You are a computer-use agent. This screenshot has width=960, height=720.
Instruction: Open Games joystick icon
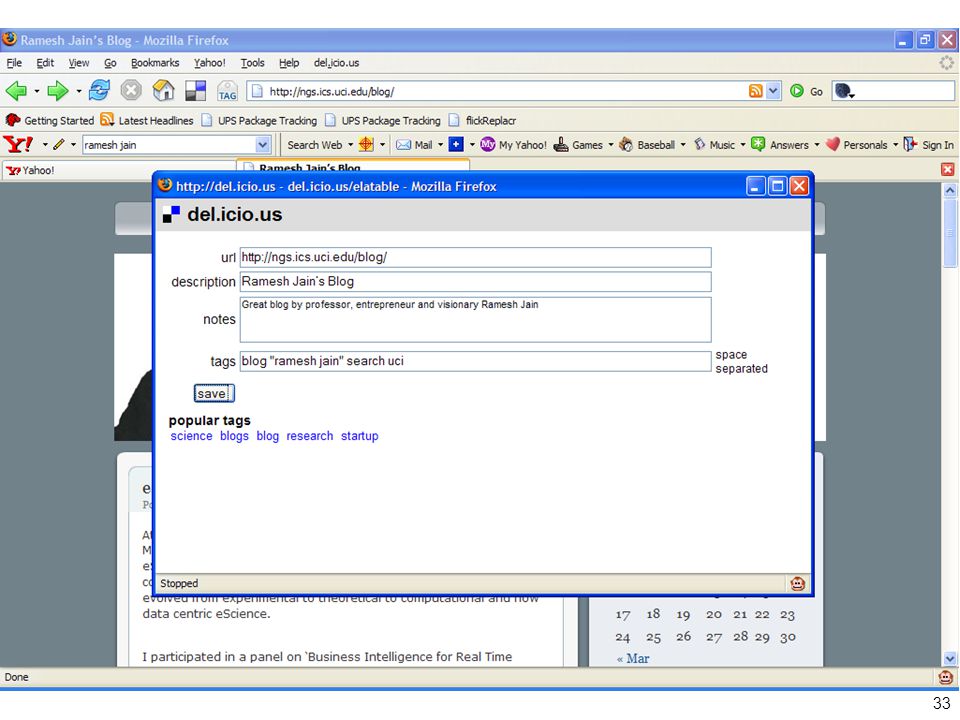[561, 144]
